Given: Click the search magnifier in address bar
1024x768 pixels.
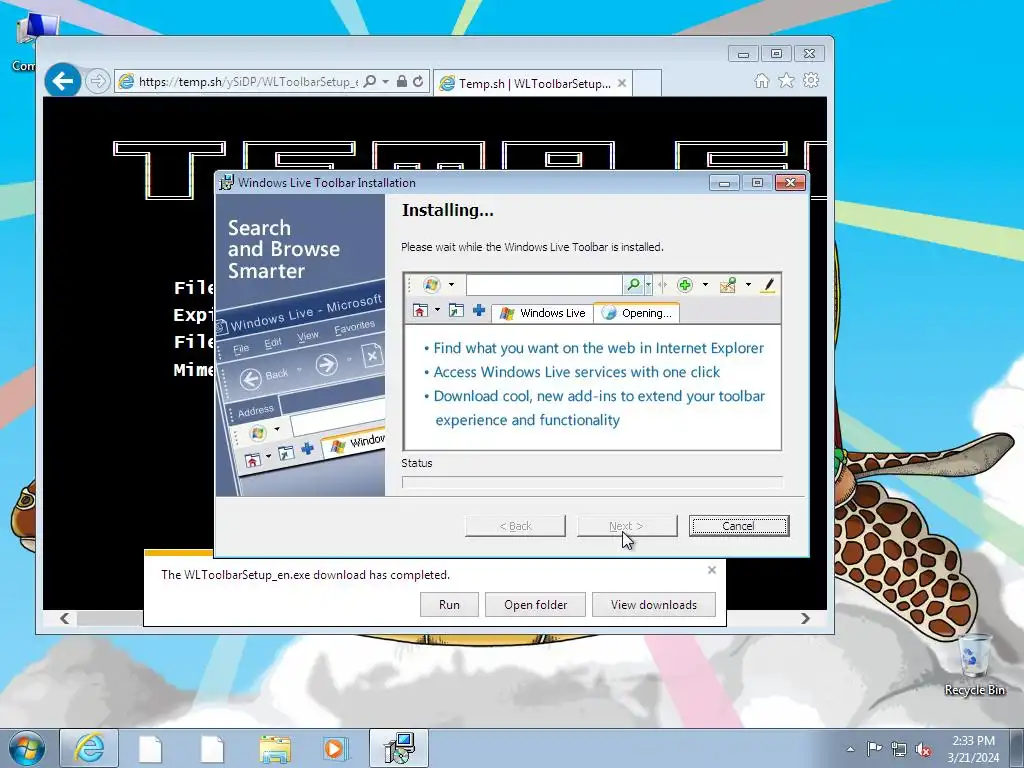Looking at the screenshot, I should pyautogui.click(x=370, y=82).
